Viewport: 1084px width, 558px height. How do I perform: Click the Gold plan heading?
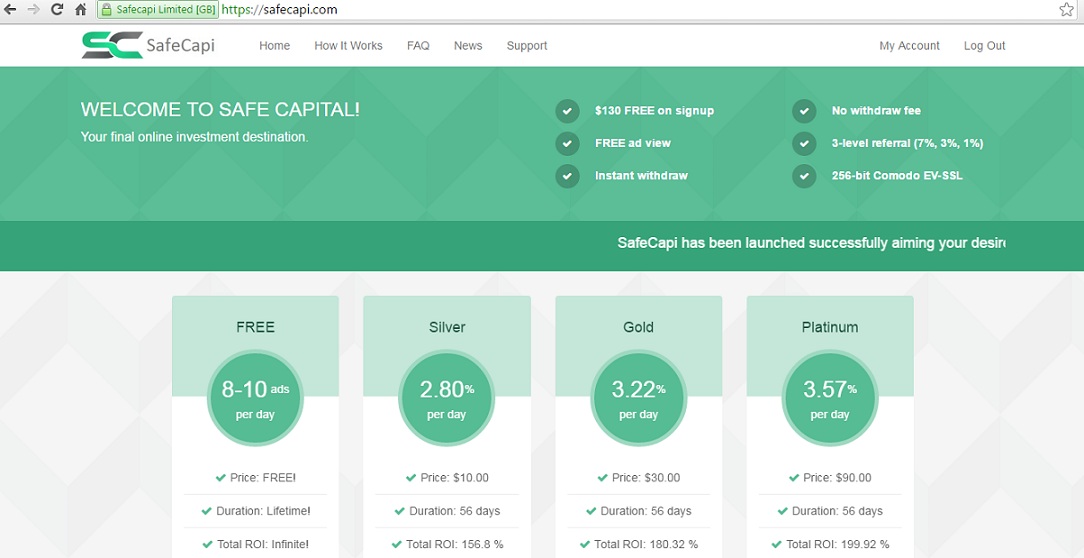[638, 327]
